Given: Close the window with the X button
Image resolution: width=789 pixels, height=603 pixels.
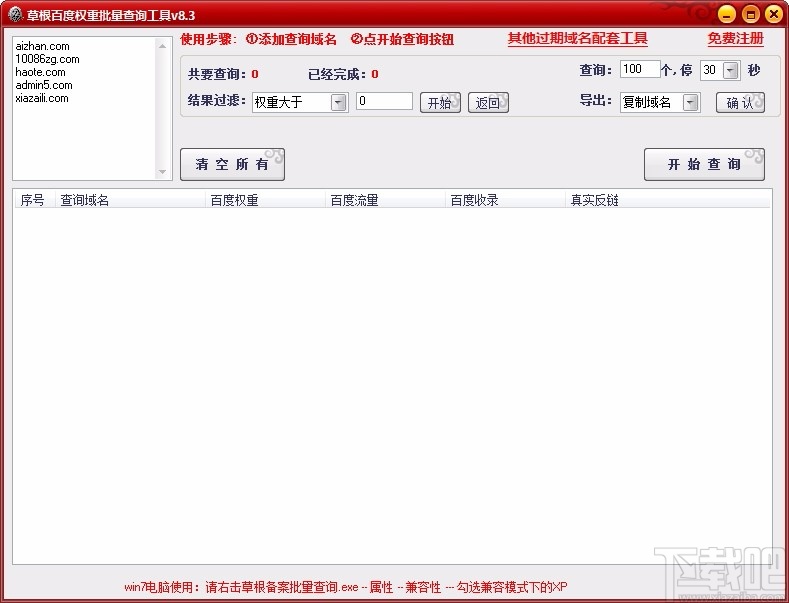Looking at the screenshot, I should 774,15.
